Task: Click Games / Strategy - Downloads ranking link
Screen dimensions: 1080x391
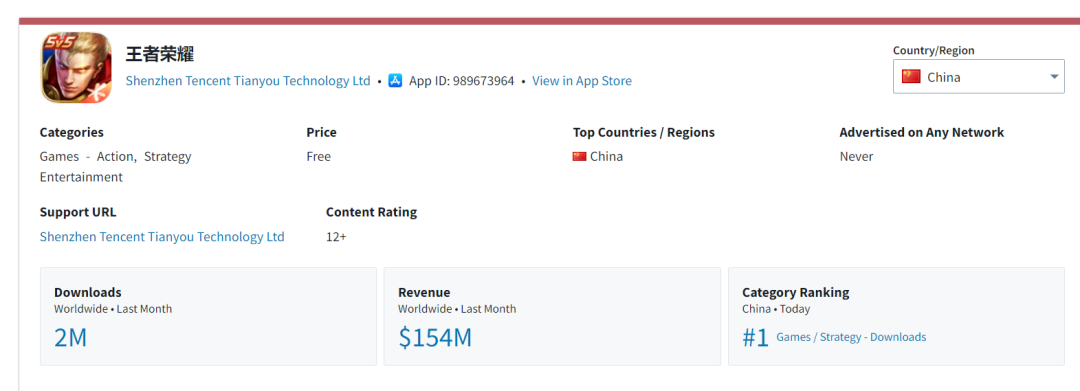Action: coord(851,337)
